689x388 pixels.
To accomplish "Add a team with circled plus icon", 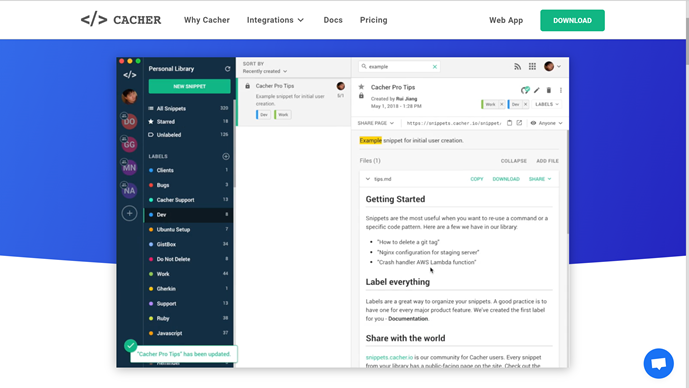I will click(129, 214).
